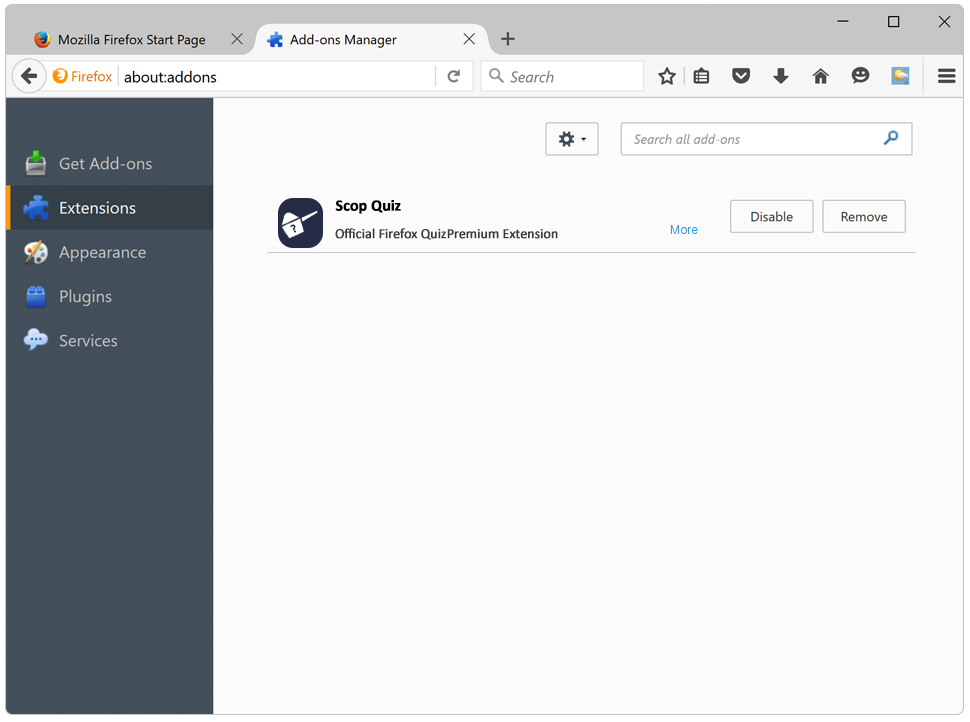Switch to Mozilla Firefox Start Page tab
This screenshot has width=970, height=722.
(x=131, y=40)
